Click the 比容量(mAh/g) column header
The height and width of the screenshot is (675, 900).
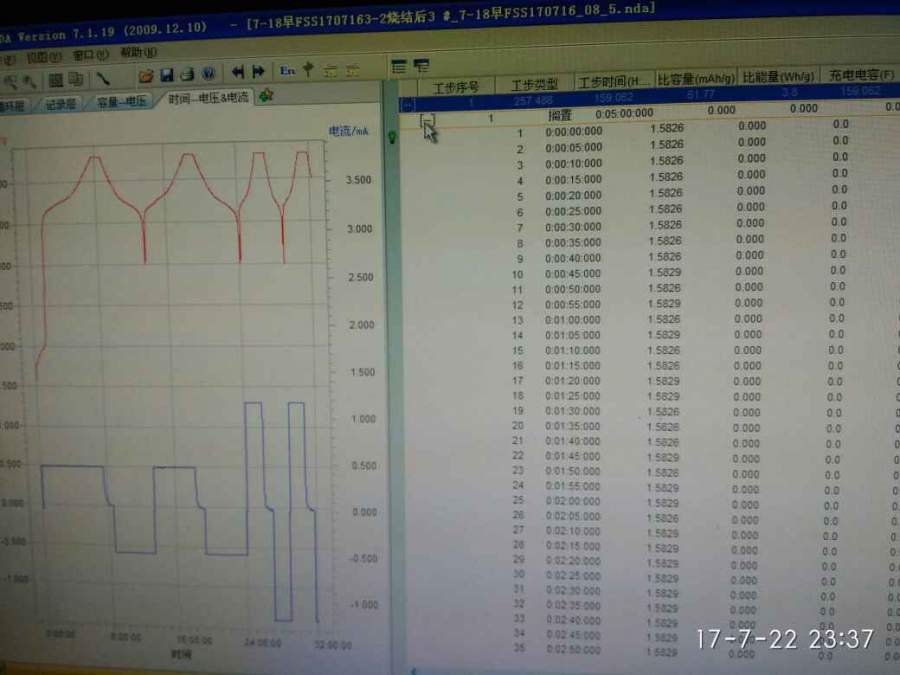[696, 79]
